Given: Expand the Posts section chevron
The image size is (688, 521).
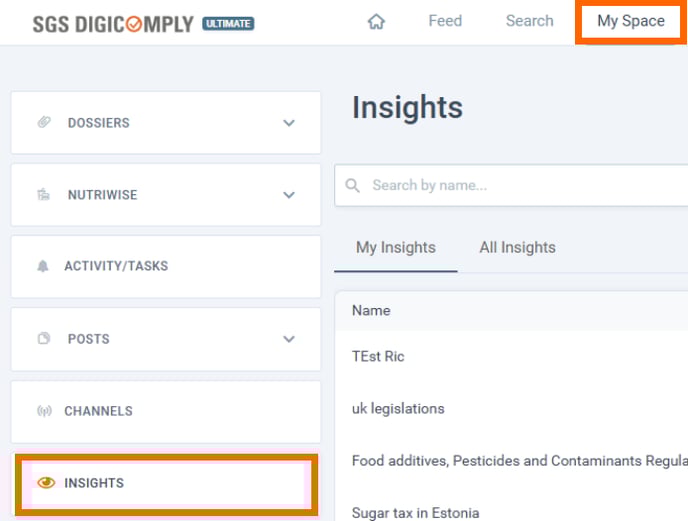Looking at the screenshot, I should (x=289, y=339).
